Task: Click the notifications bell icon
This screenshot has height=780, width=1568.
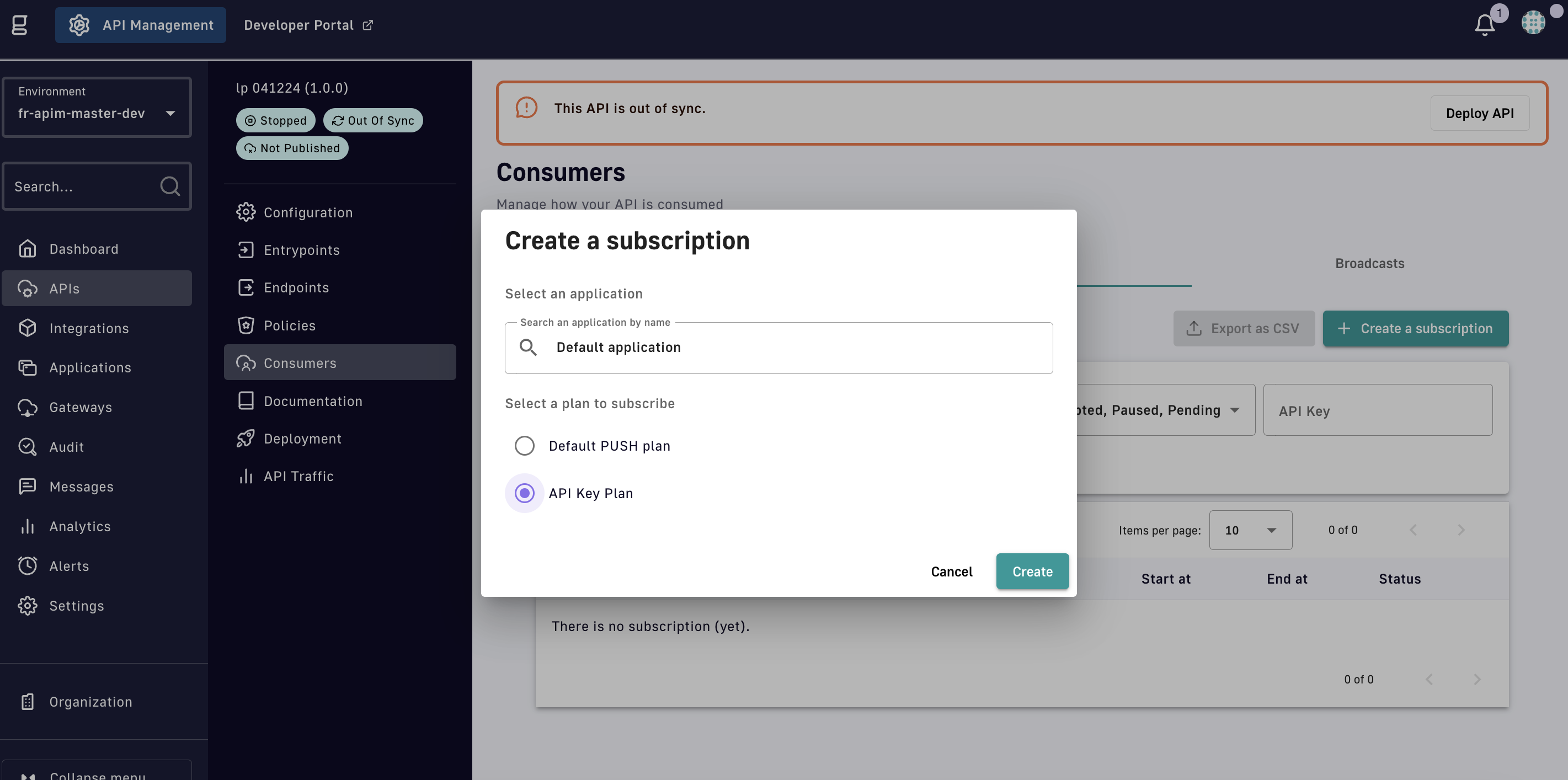Action: [1484, 25]
